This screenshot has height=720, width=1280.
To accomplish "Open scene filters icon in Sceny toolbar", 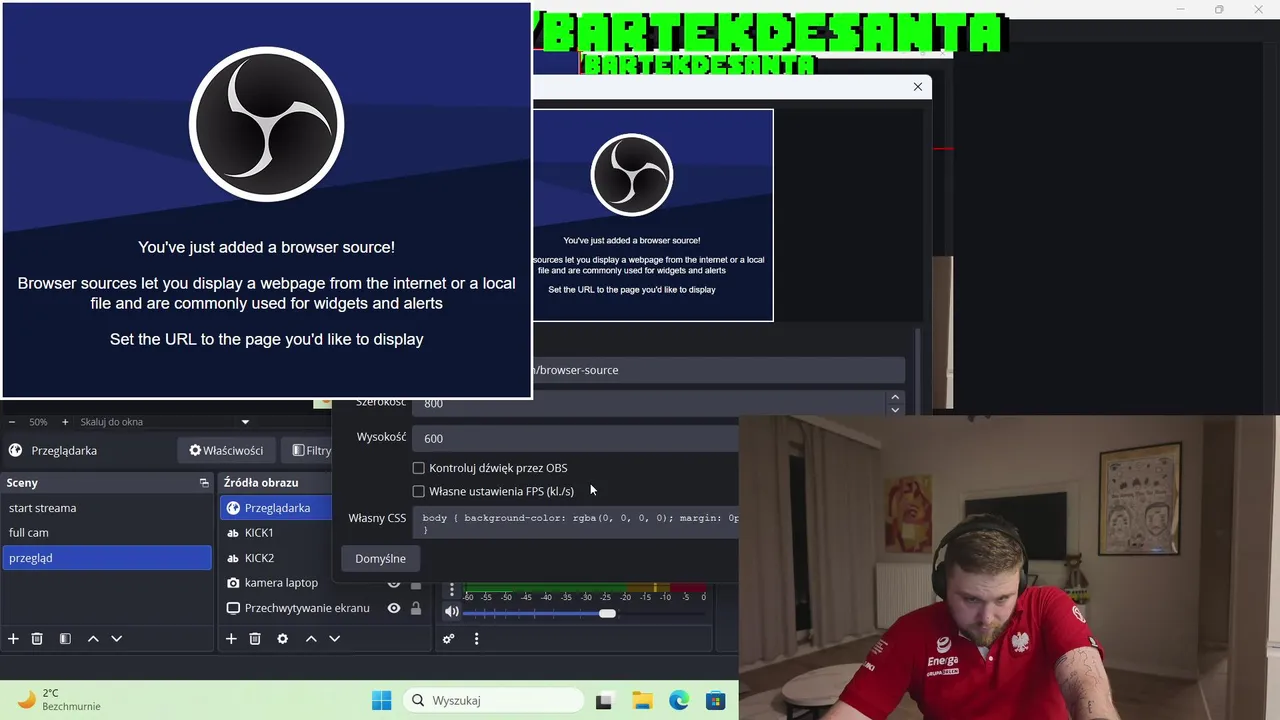I will click(x=65, y=638).
